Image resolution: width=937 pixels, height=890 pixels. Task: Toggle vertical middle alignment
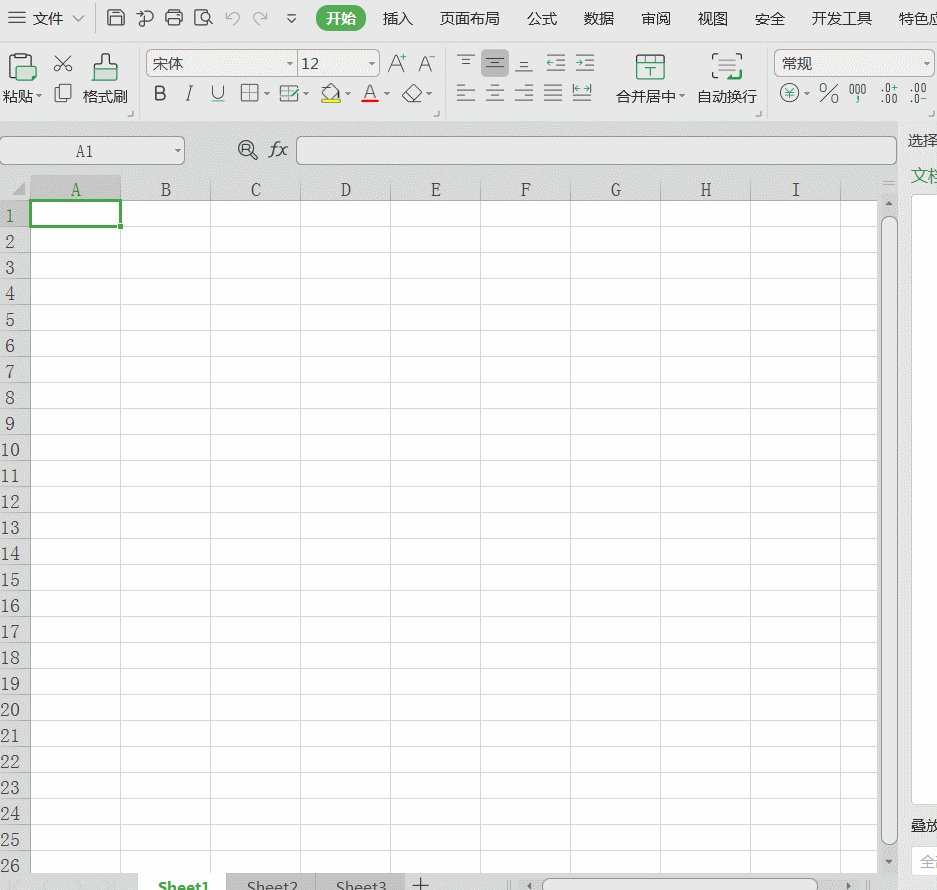coord(495,63)
